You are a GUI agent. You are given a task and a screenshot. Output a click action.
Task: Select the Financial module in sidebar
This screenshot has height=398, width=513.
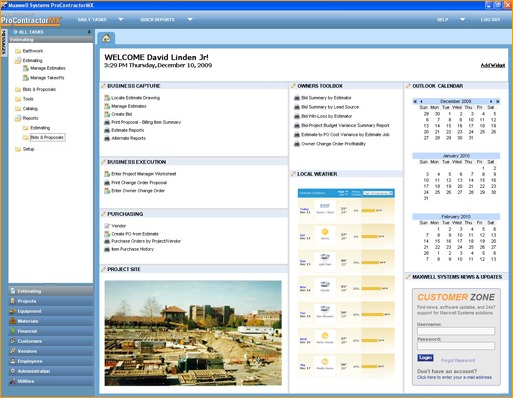click(51, 331)
